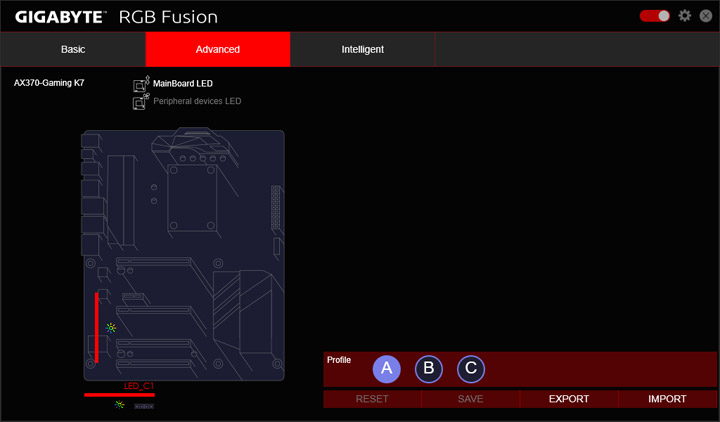
Task: Click the SAVE button
Action: 470,399
